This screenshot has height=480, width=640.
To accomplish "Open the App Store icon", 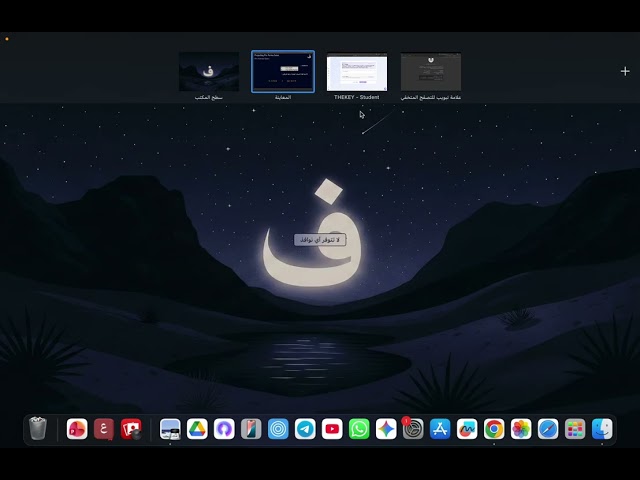I will pos(440,429).
